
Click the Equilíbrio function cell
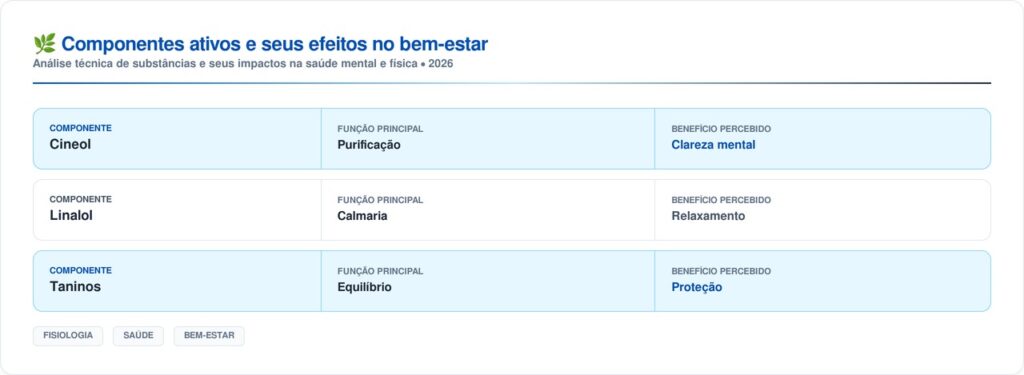[x=488, y=281]
